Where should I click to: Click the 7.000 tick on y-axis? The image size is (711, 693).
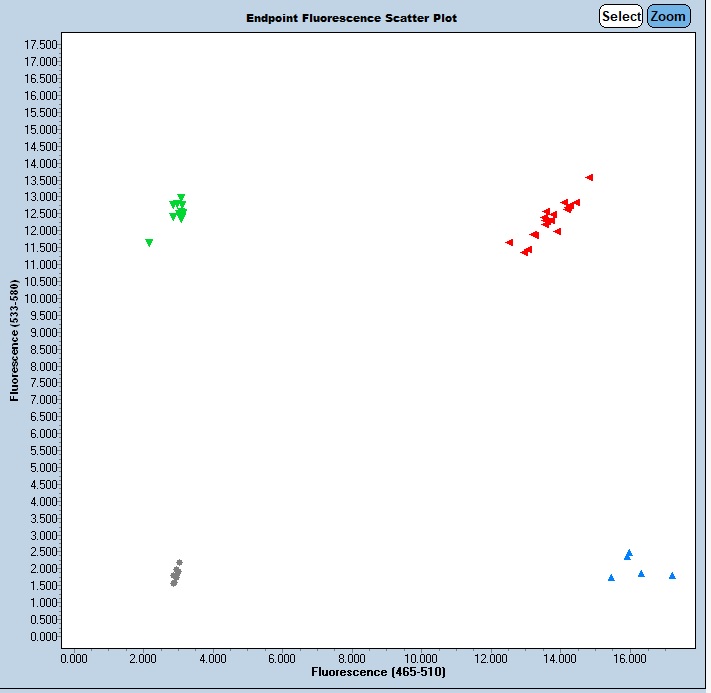[43, 400]
